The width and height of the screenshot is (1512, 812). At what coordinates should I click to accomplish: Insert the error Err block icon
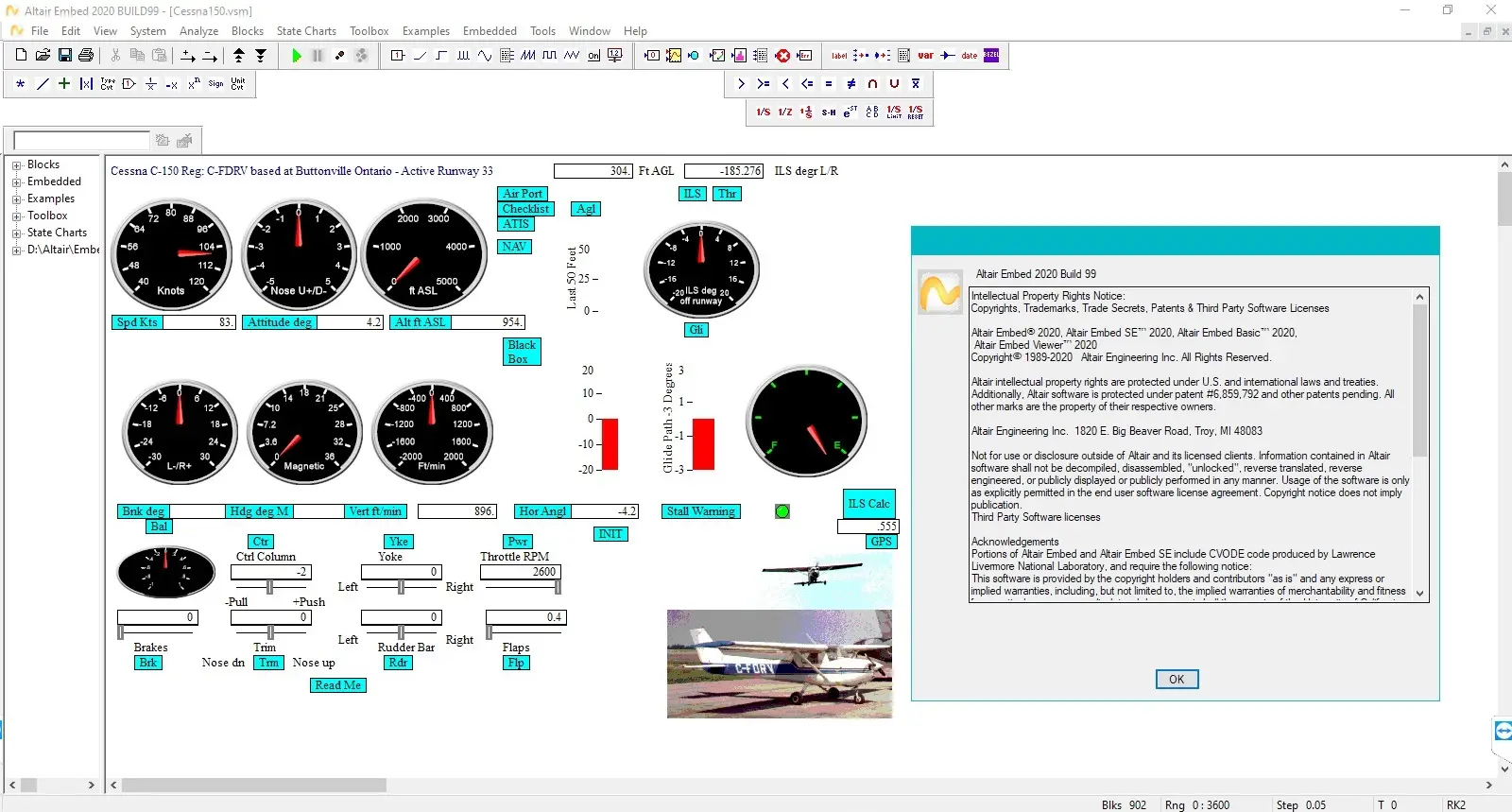coord(804,56)
